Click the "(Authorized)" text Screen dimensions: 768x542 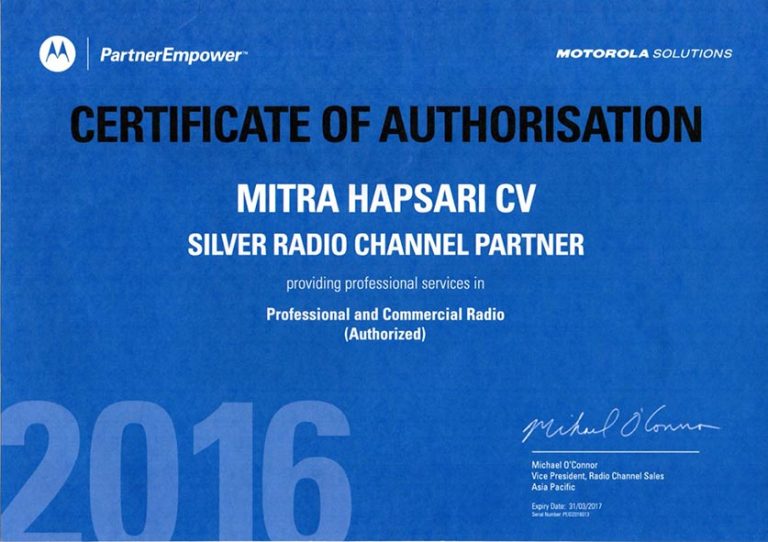coord(385,334)
